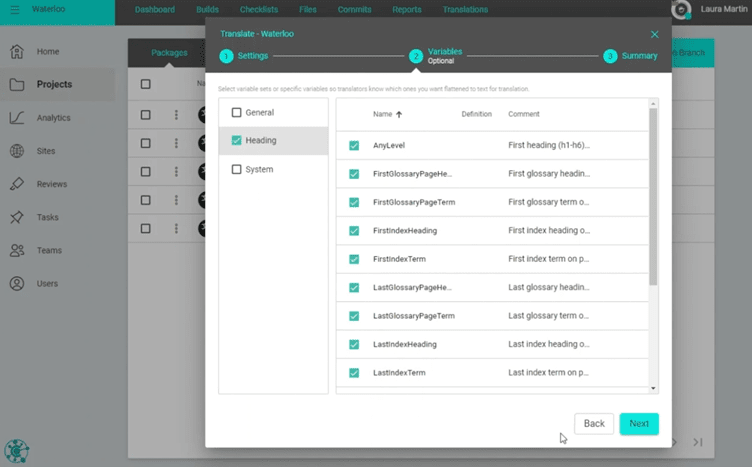Enable the General variable set checkbox

click(237, 112)
